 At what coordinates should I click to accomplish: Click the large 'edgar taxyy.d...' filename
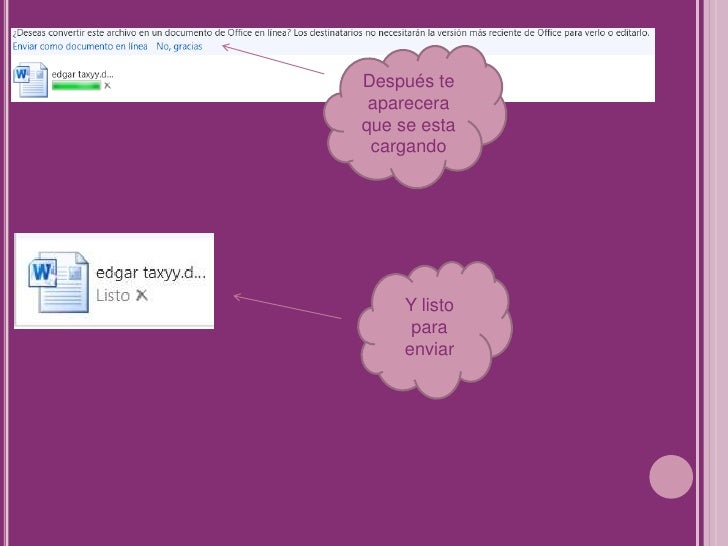click(x=151, y=273)
